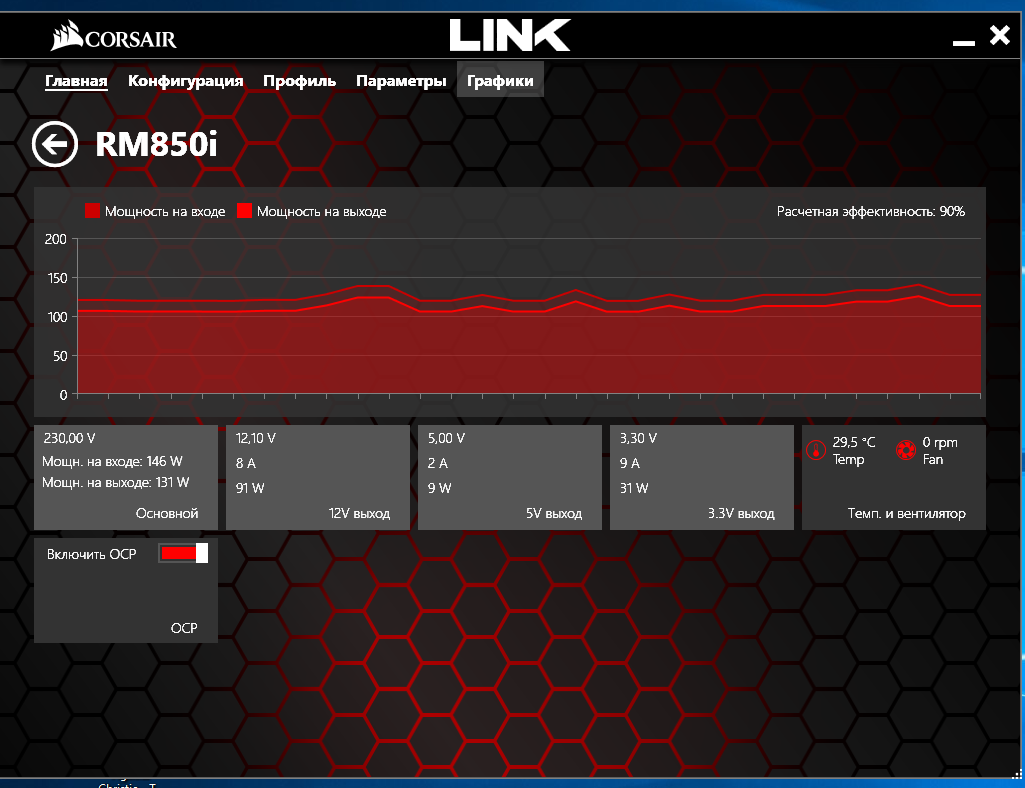1025x788 pixels.
Task: Click the red fan icon
Action: (x=905, y=450)
